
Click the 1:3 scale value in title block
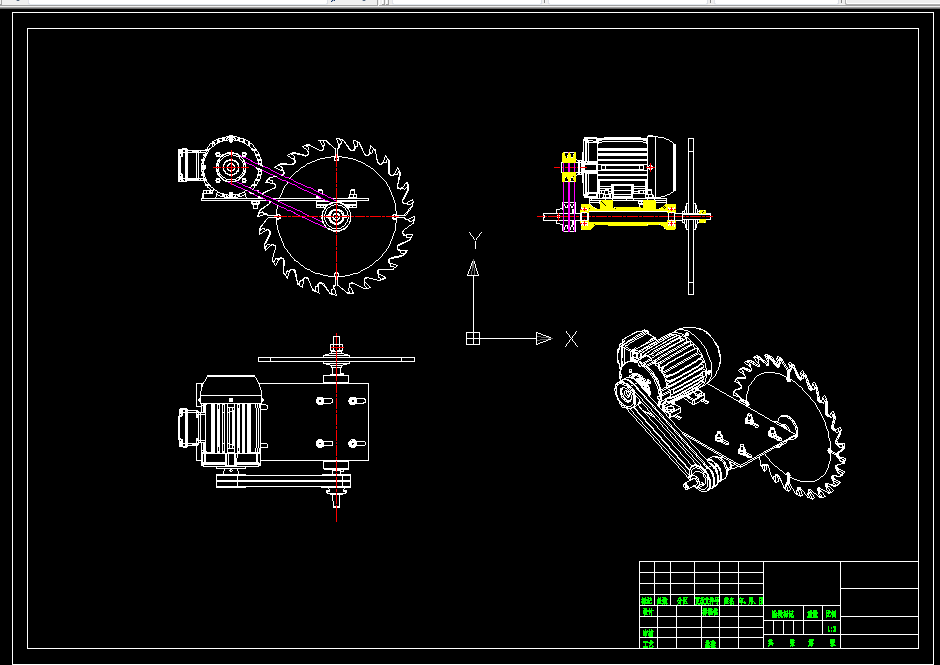[x=831, y=629]
